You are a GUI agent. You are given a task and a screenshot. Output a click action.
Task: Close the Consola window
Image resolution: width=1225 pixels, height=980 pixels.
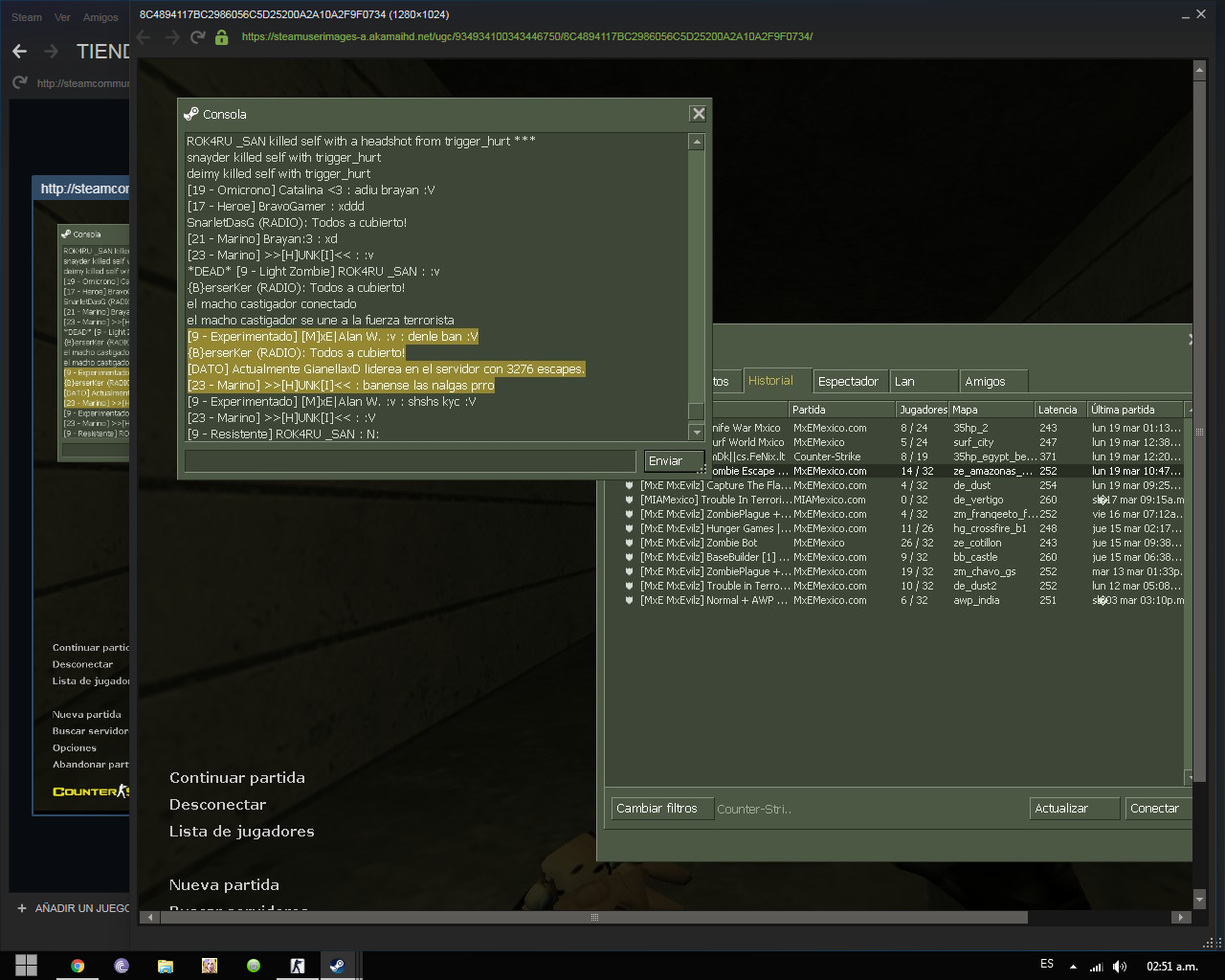pos(699,113)
